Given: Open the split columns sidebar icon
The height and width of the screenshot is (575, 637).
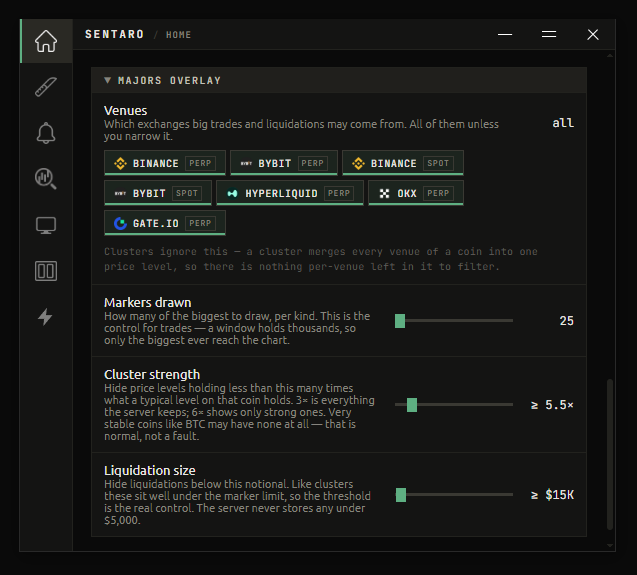Looking at the screenshot, I should tap(46, 271).
